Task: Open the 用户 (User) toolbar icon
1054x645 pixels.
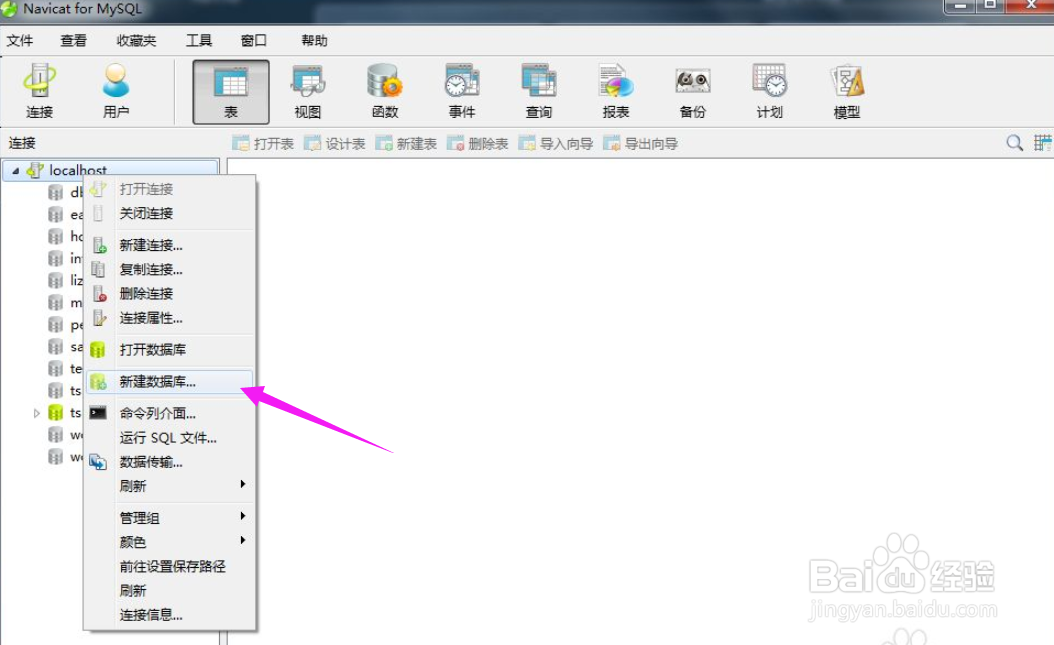Action: (x=116, y=91)
